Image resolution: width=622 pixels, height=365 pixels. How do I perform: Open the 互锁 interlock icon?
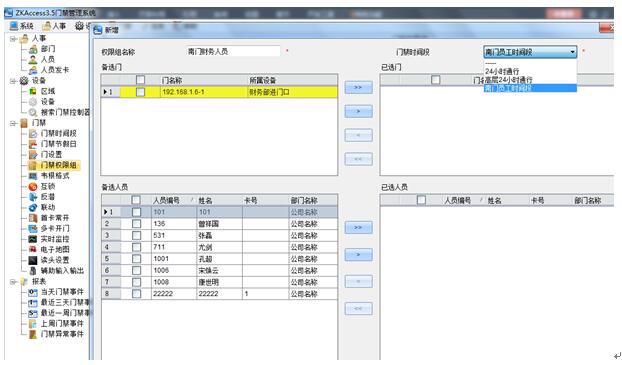coord(33,186)
